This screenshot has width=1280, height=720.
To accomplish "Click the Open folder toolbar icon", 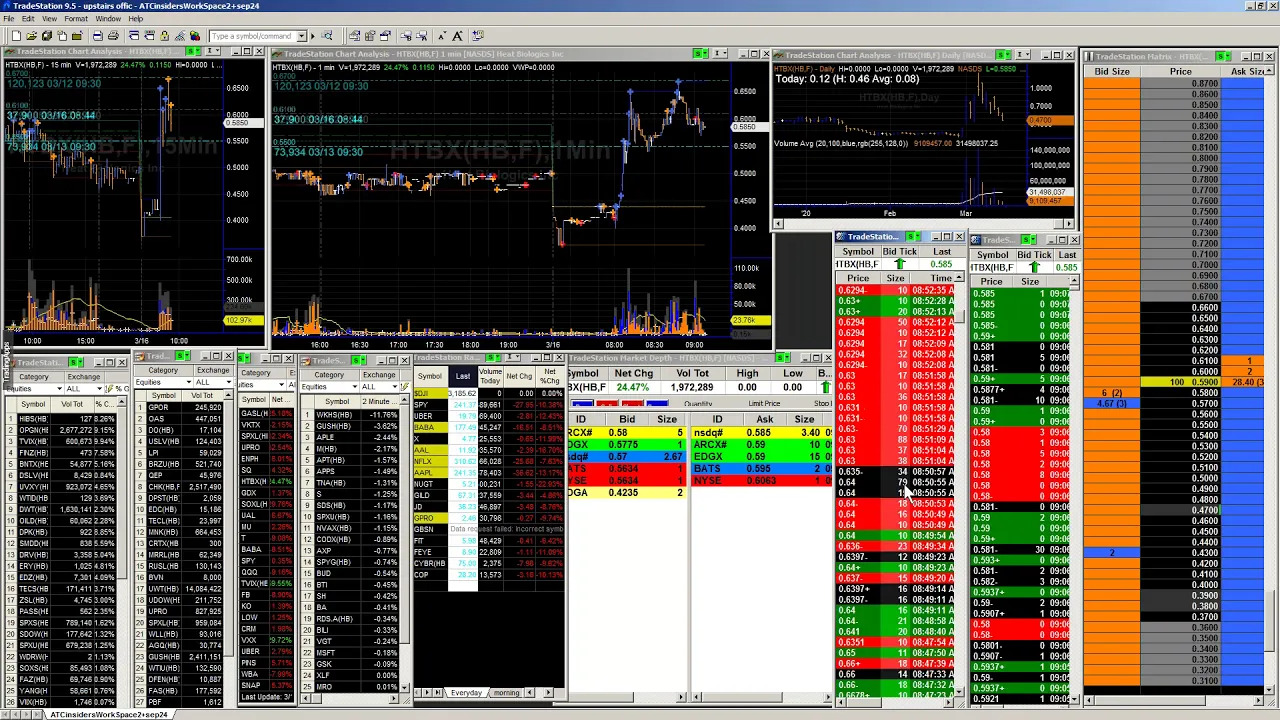I will coord(32,36).
